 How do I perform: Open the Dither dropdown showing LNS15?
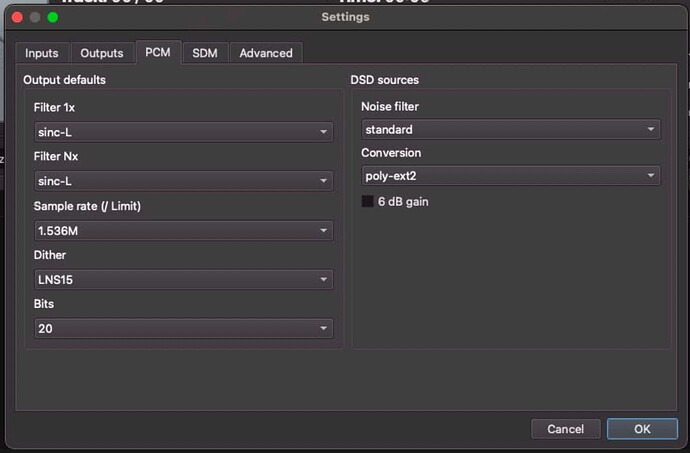pos(184,279)
